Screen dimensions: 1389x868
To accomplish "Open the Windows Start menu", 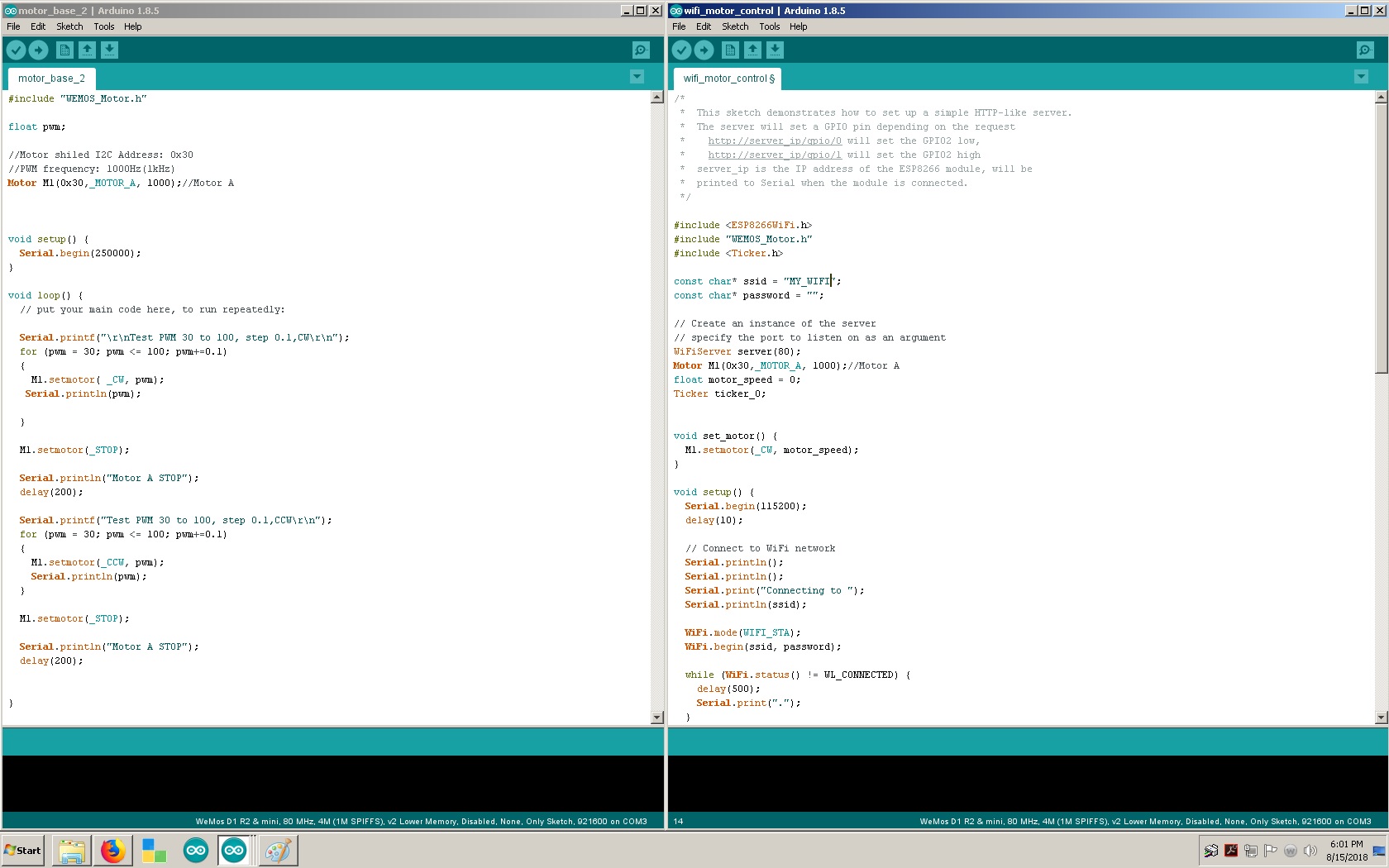I will [x=22, y=850].
